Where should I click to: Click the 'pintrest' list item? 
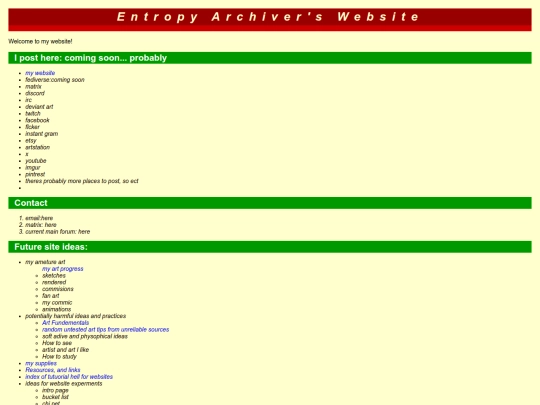[x=35, y=174]
